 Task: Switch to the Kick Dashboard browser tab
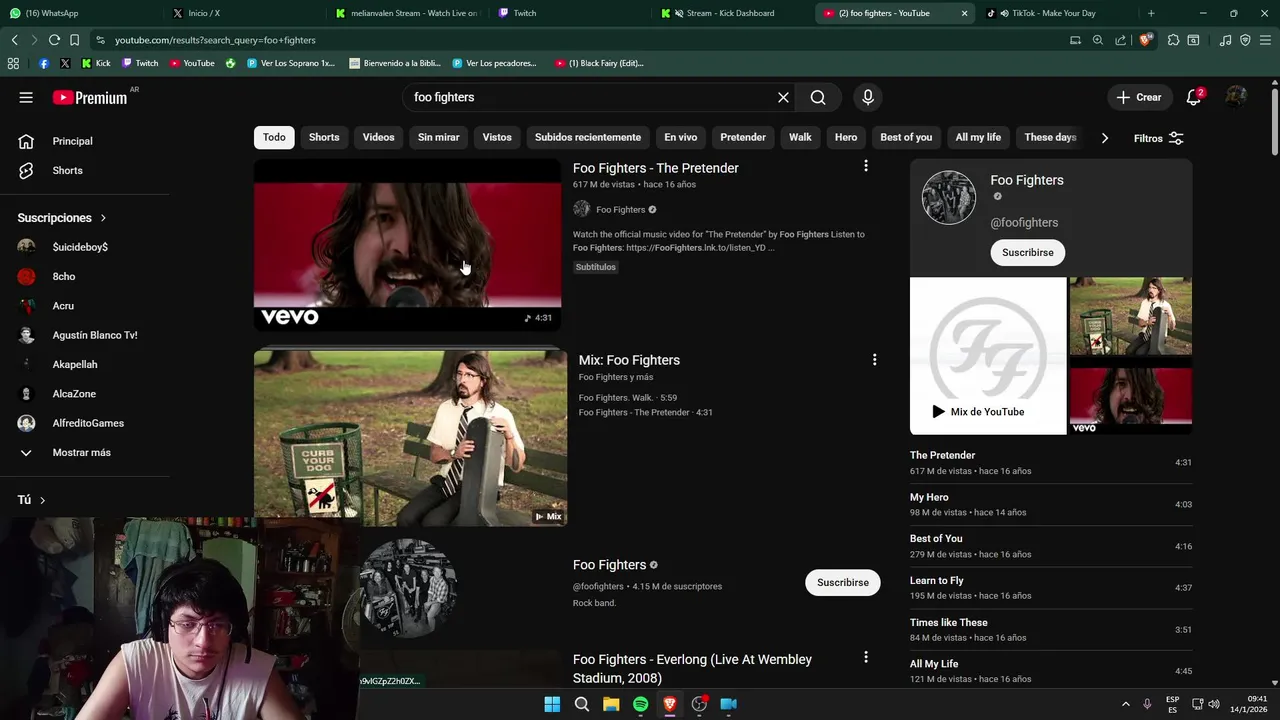click(x=732, y=13)
